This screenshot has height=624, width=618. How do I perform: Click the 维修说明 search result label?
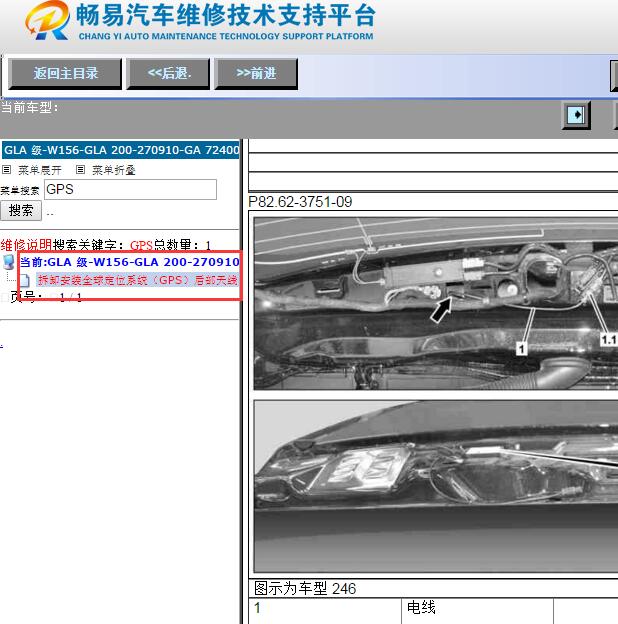pyautogui.click(x=26, y=244)
